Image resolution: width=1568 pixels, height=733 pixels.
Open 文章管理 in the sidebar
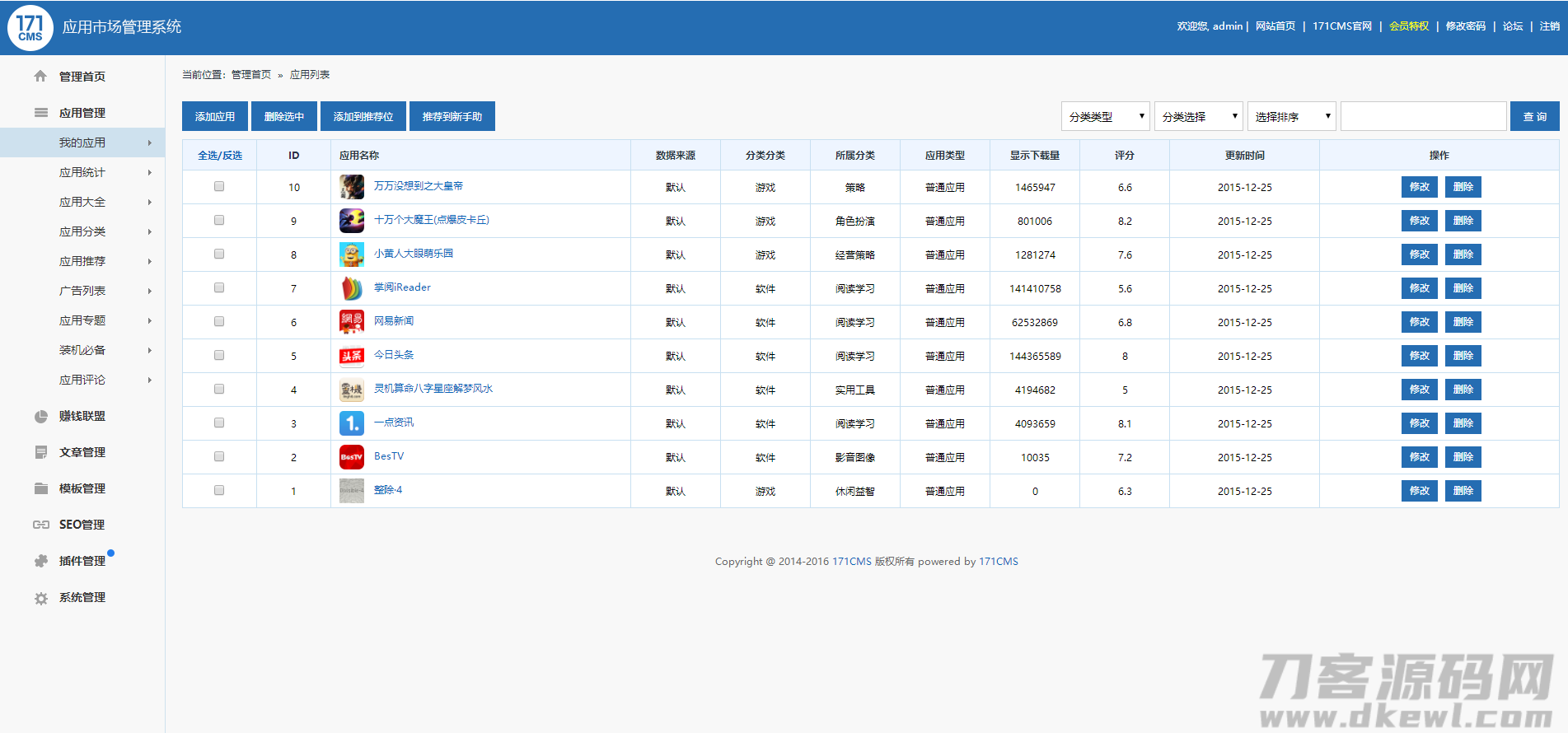click(x=82, y=452)
